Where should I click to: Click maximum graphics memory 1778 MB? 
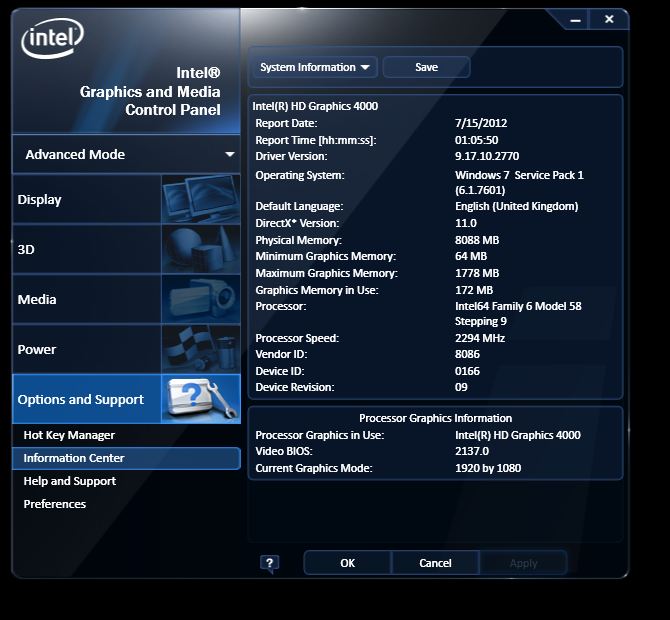point(477,273)
